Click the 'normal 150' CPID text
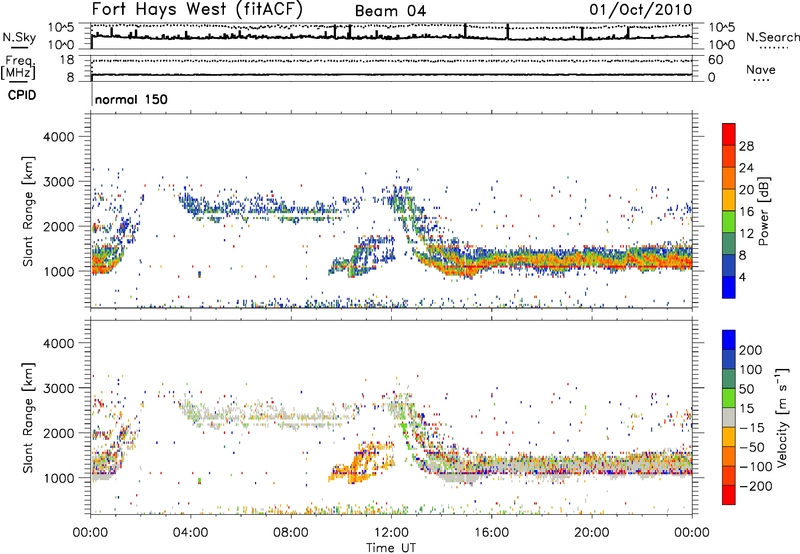The width and height of the screenshot is (800, 554). 131,99
